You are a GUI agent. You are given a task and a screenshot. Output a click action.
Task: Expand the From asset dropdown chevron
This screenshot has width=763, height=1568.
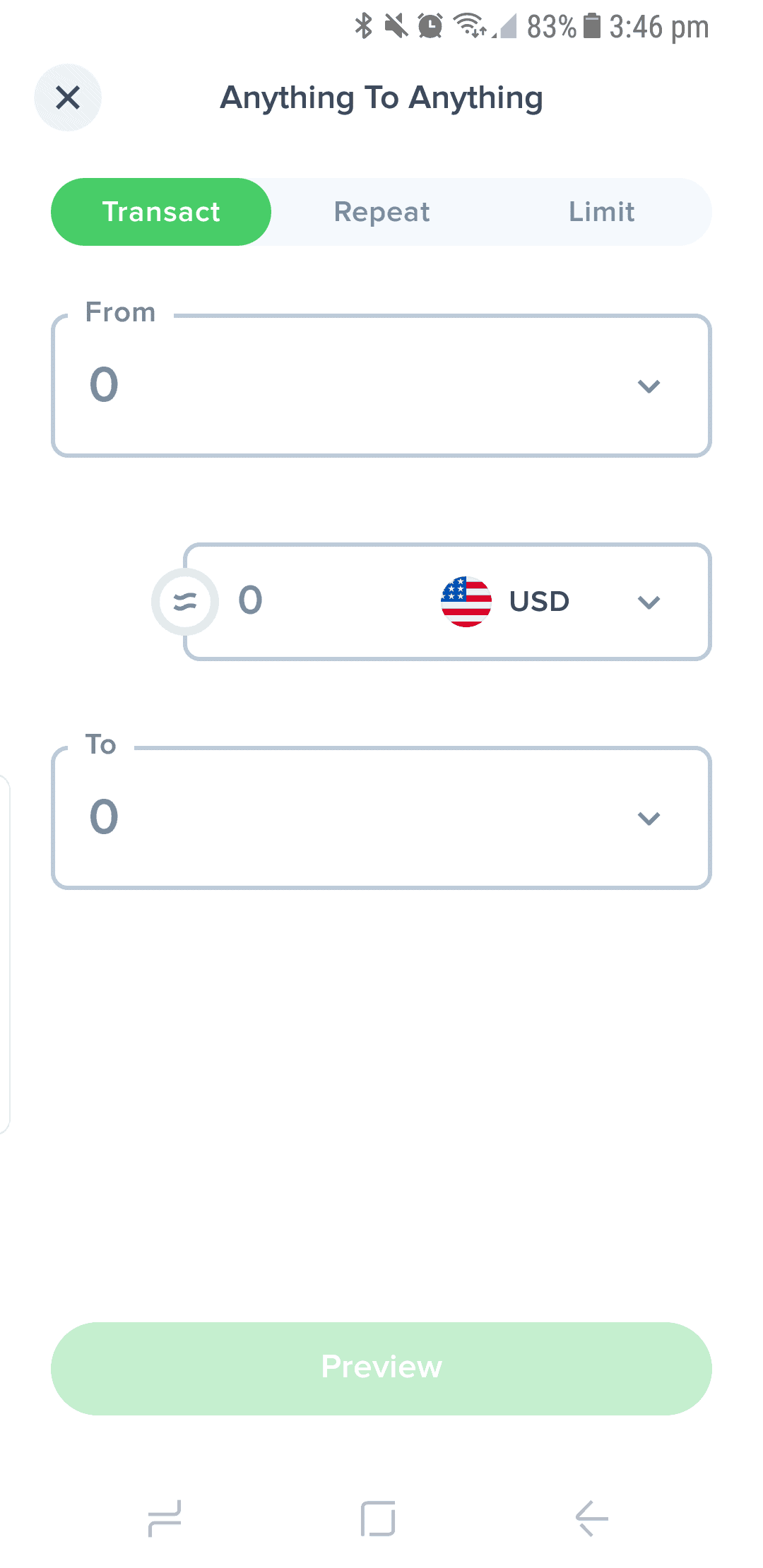click(x=649, y=386)
